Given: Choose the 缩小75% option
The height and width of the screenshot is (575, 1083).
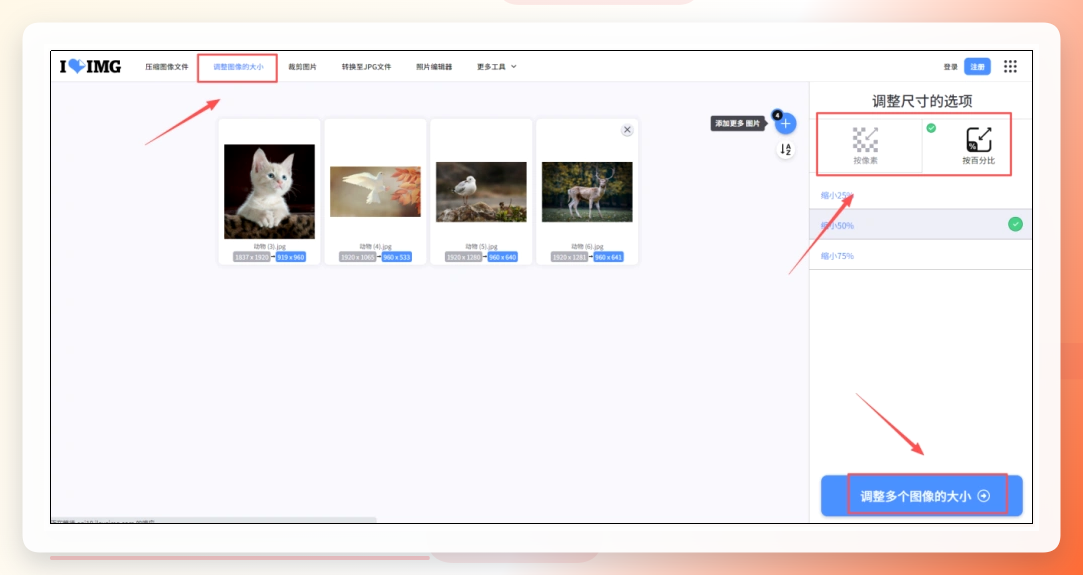Looking at the screenshot, I should [921, 255].
